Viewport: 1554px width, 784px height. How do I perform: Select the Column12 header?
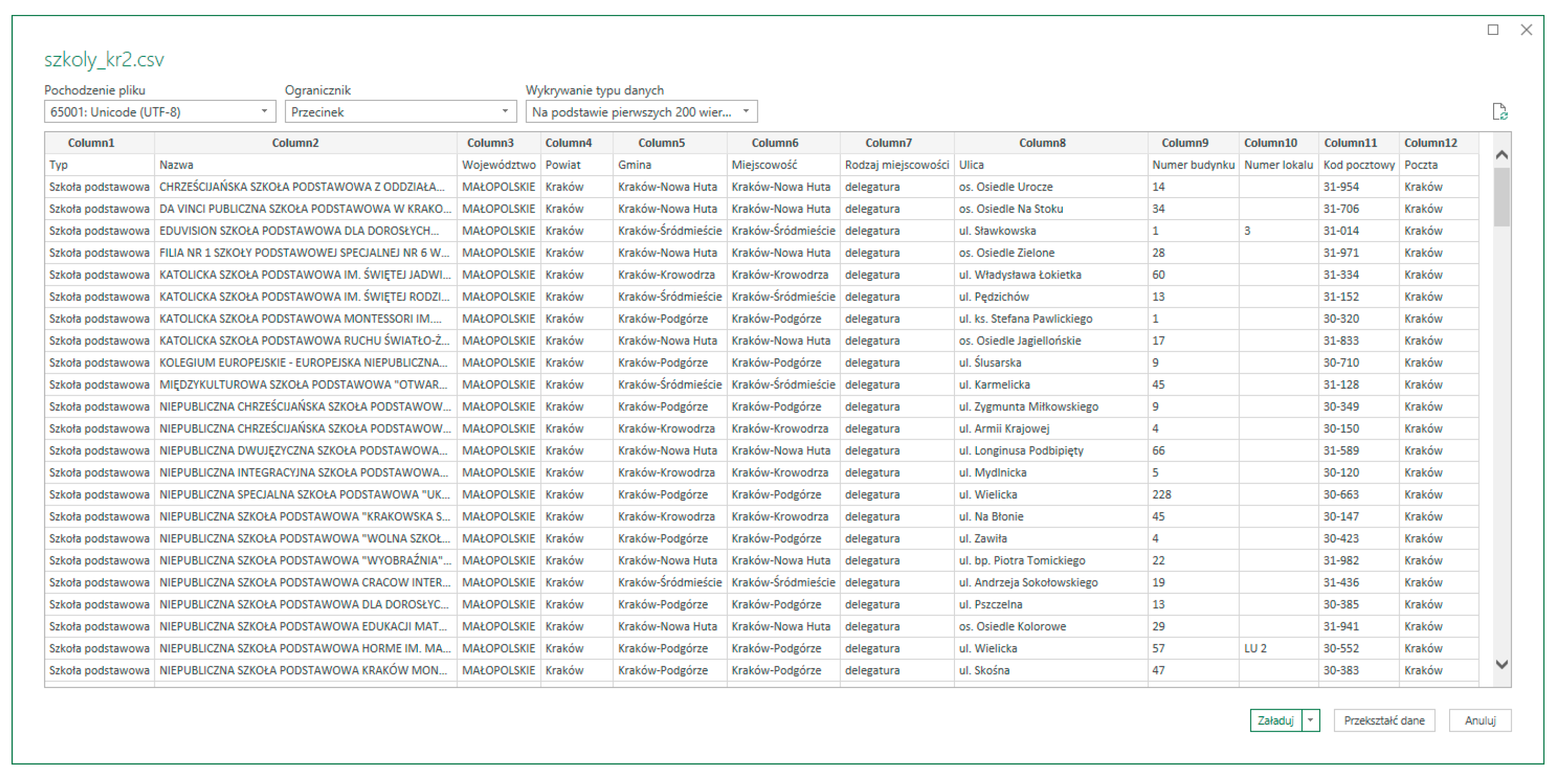pyautogui.click(x=1430, y=143)
